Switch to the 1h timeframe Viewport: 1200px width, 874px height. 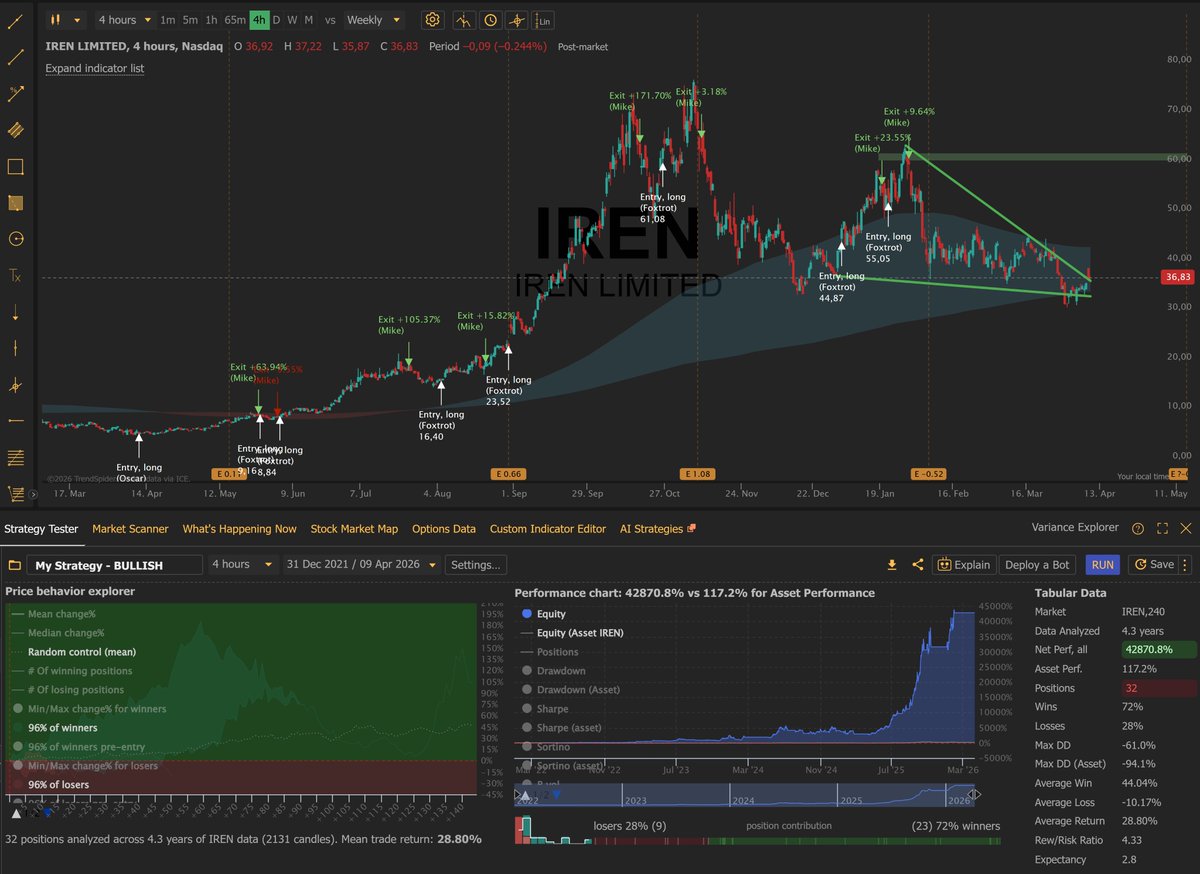click(x=211, y=20)
